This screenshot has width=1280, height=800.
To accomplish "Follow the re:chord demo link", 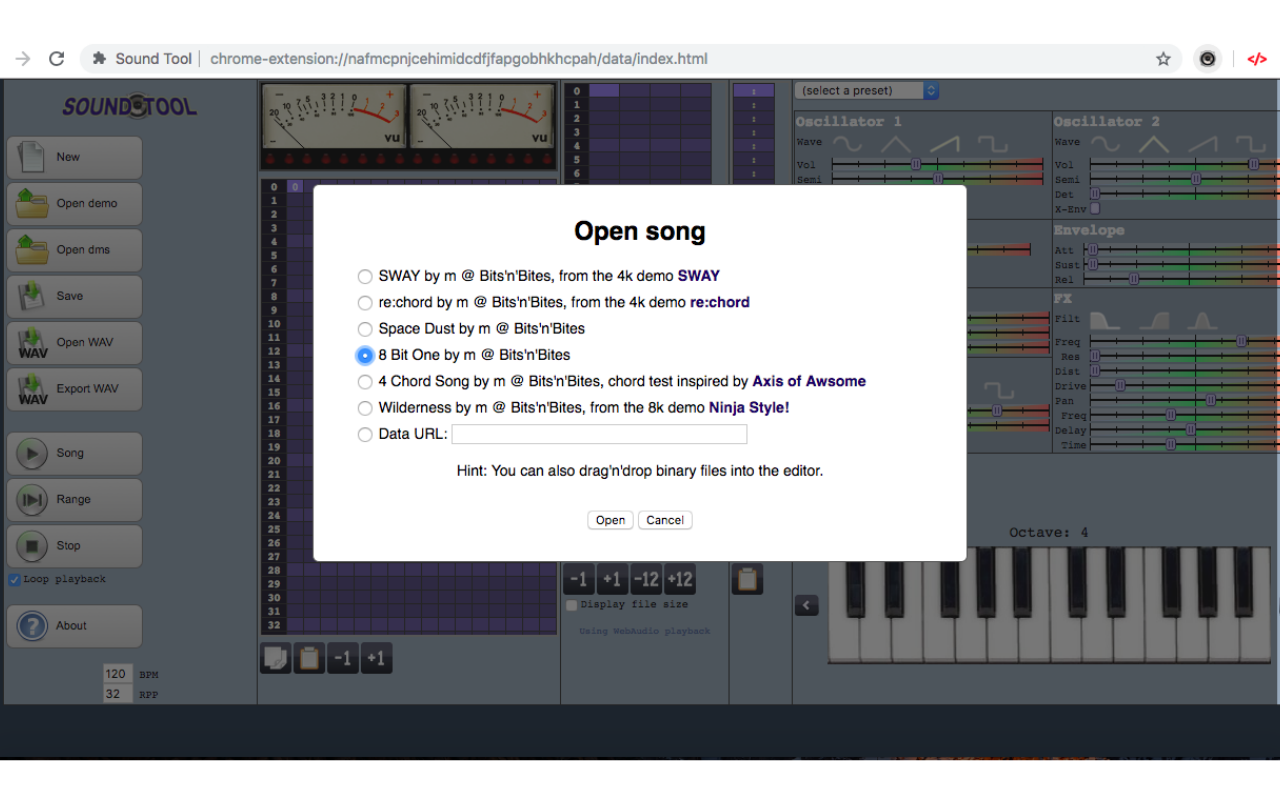I will (x=720, y=302).
